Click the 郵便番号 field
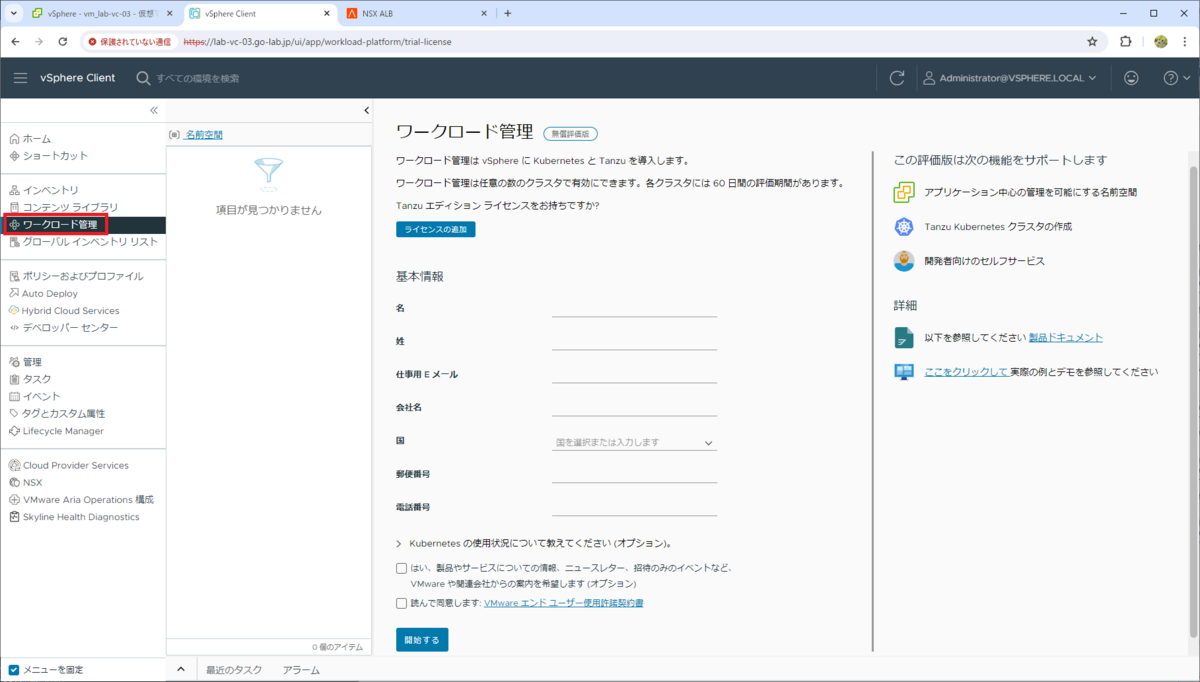 point(634,472)
